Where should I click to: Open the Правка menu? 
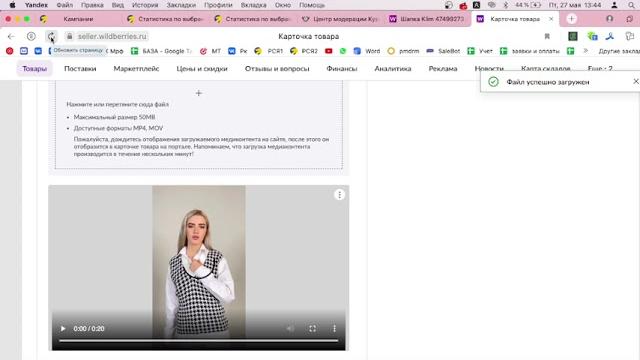tap(92, 5)
